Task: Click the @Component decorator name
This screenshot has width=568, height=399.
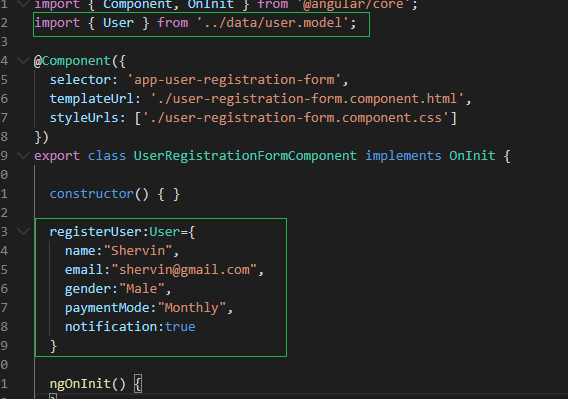Action: click(x=72, y=61)
